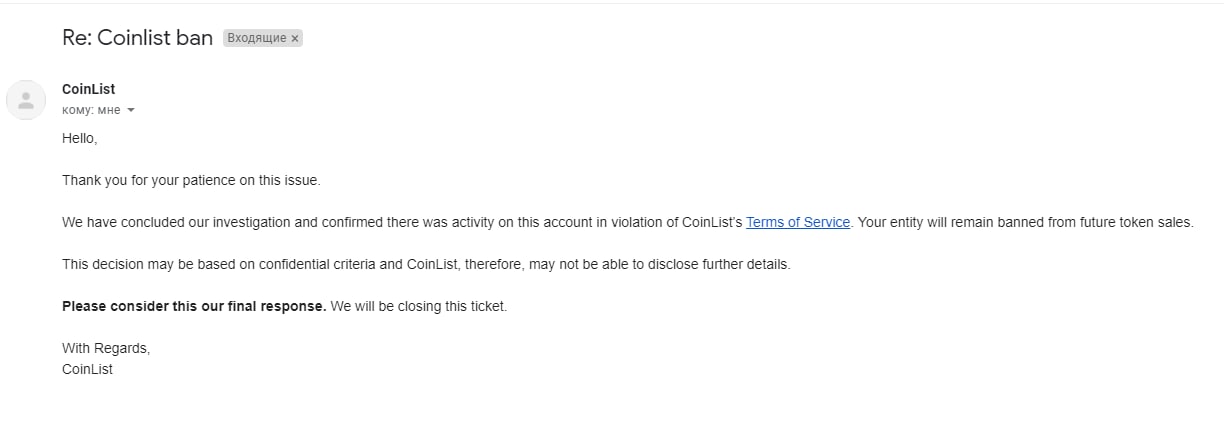This screenshot has width=1224, height=421.
Task: Click the email subject Re: Coinlist ban
Action: tap(137, 38)
